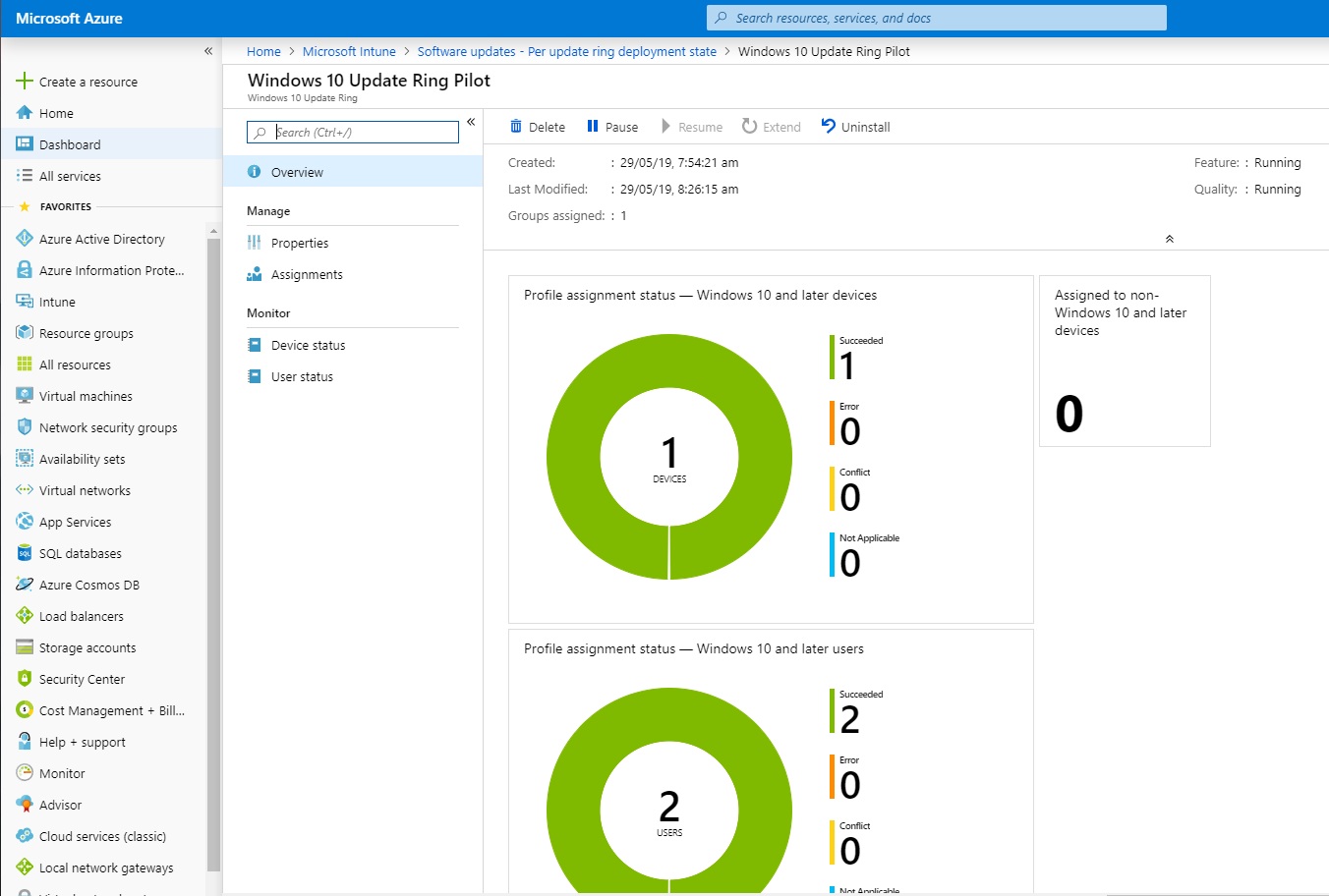
Task: Click the Dashboard icon in sidebar
Action: pos(25,144)
